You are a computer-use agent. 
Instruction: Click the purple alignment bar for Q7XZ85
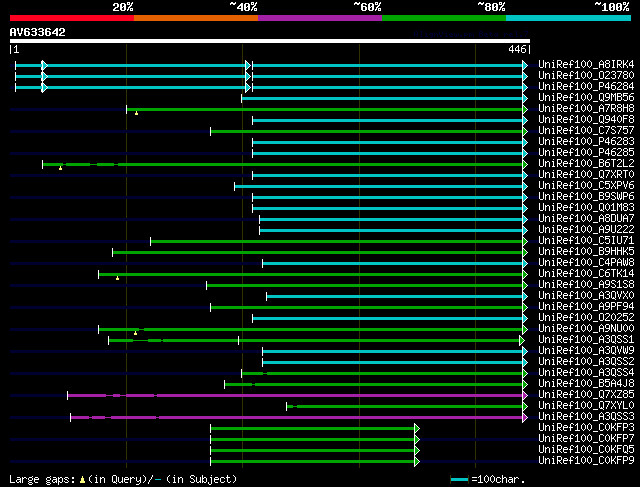point(298,396)
